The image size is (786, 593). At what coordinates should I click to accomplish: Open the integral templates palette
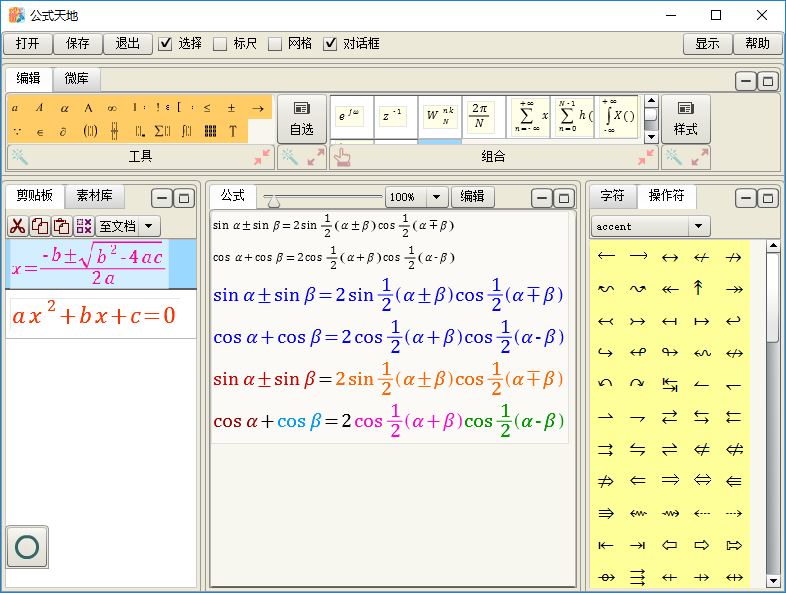[186, 131]
